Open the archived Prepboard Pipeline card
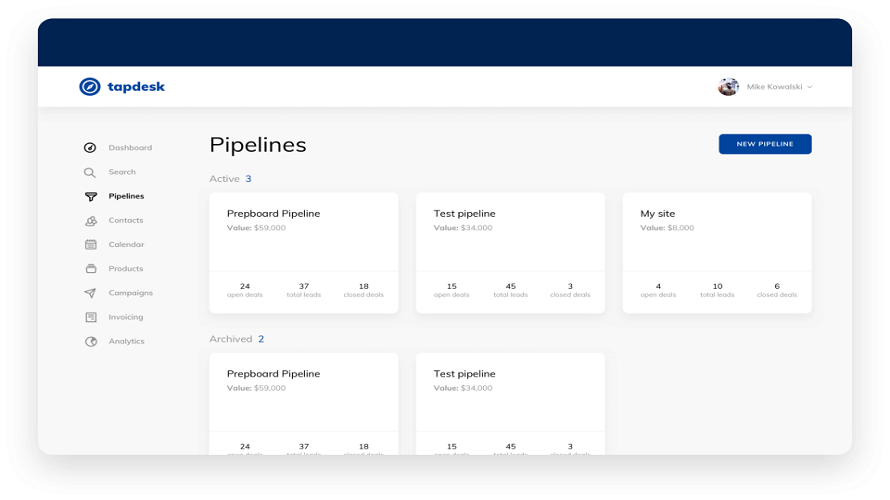This screenshot has height=500, width=890. pyautogui.click(x=303, y=395)
